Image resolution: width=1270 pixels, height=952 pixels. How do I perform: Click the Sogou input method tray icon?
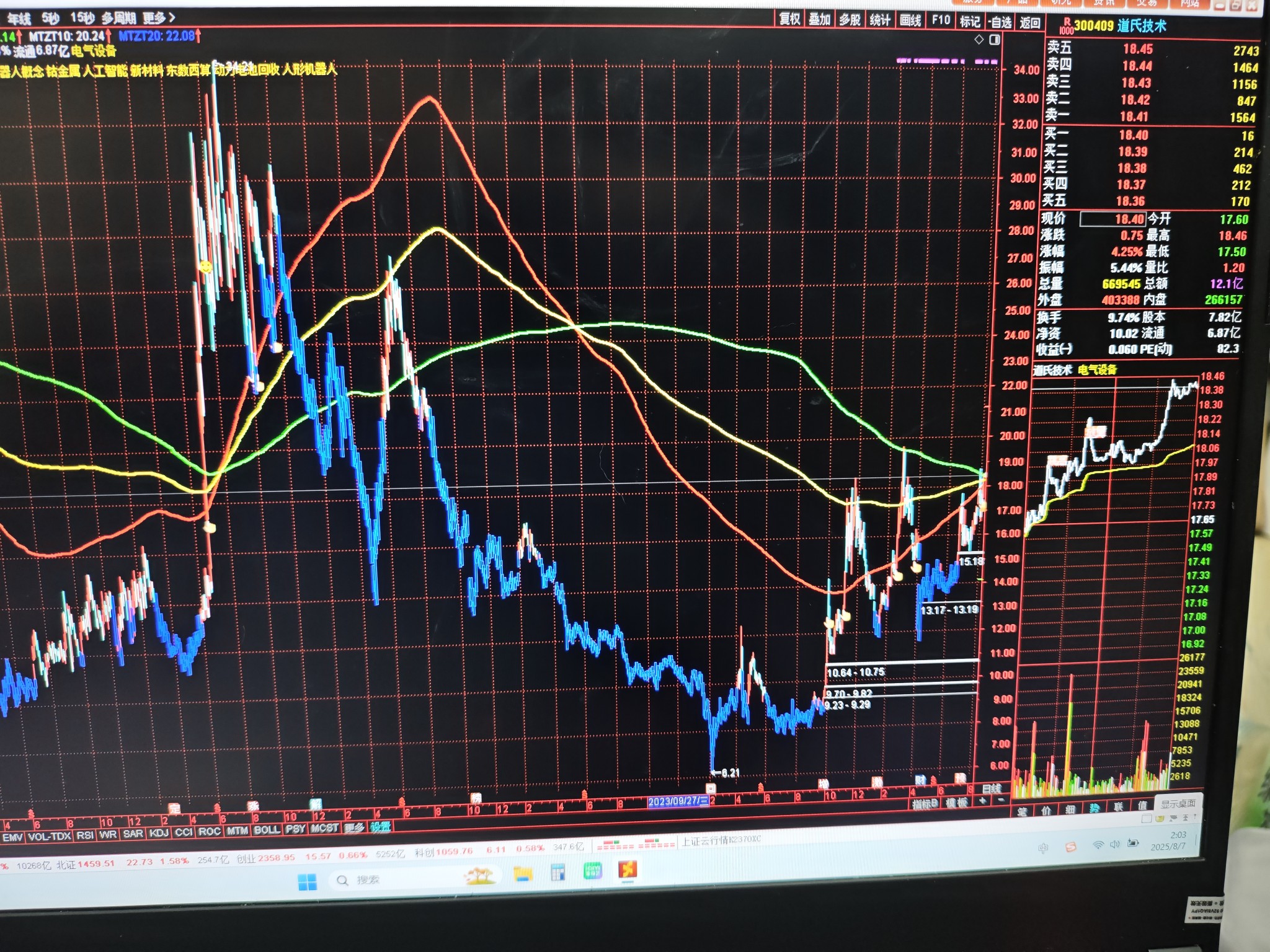1071,847
